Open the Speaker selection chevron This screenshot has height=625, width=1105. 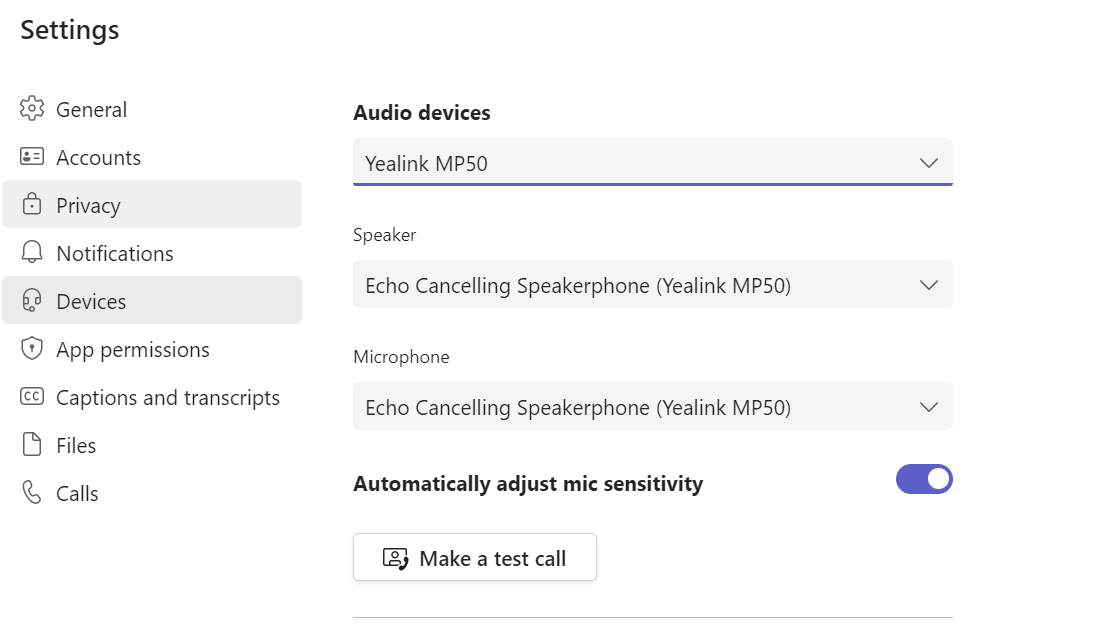[x=929, y=285]
